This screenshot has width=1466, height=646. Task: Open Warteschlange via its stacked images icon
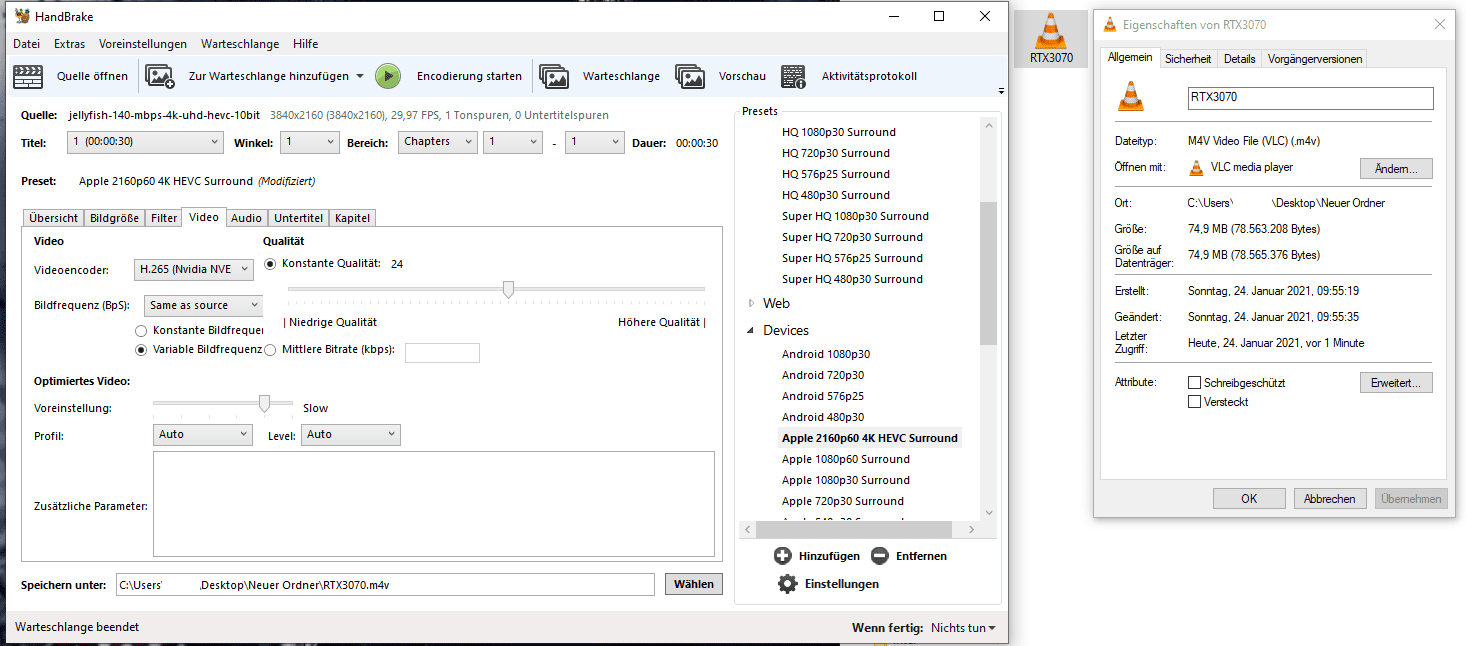(x=554, y=76)
